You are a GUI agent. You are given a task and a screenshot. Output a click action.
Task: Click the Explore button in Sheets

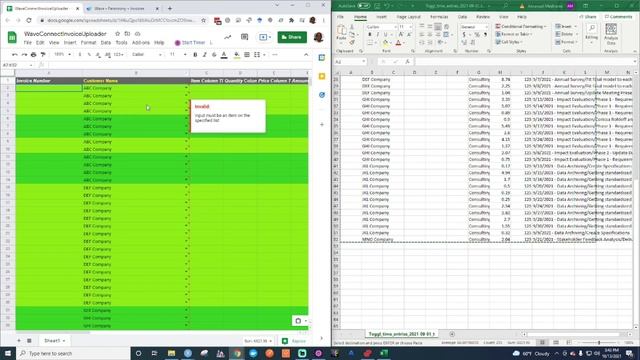point(294,341)
